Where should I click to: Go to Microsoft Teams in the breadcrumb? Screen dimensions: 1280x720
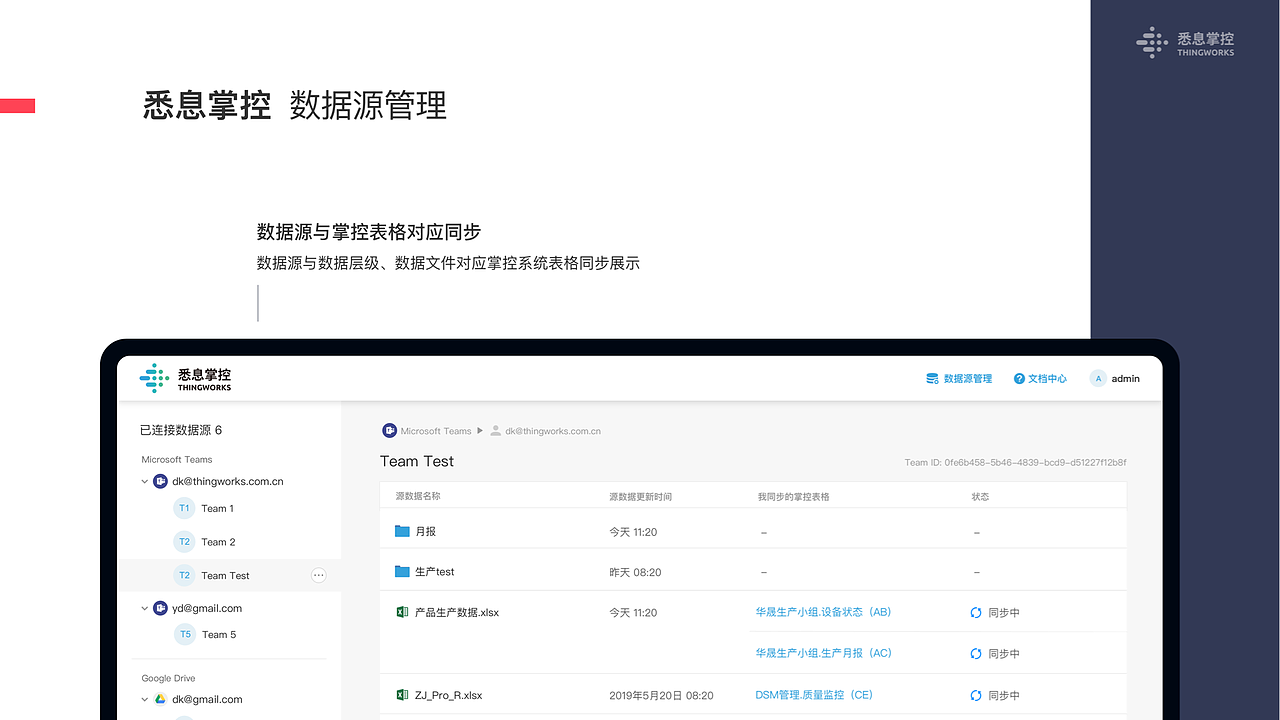click(x=427, y=431)
